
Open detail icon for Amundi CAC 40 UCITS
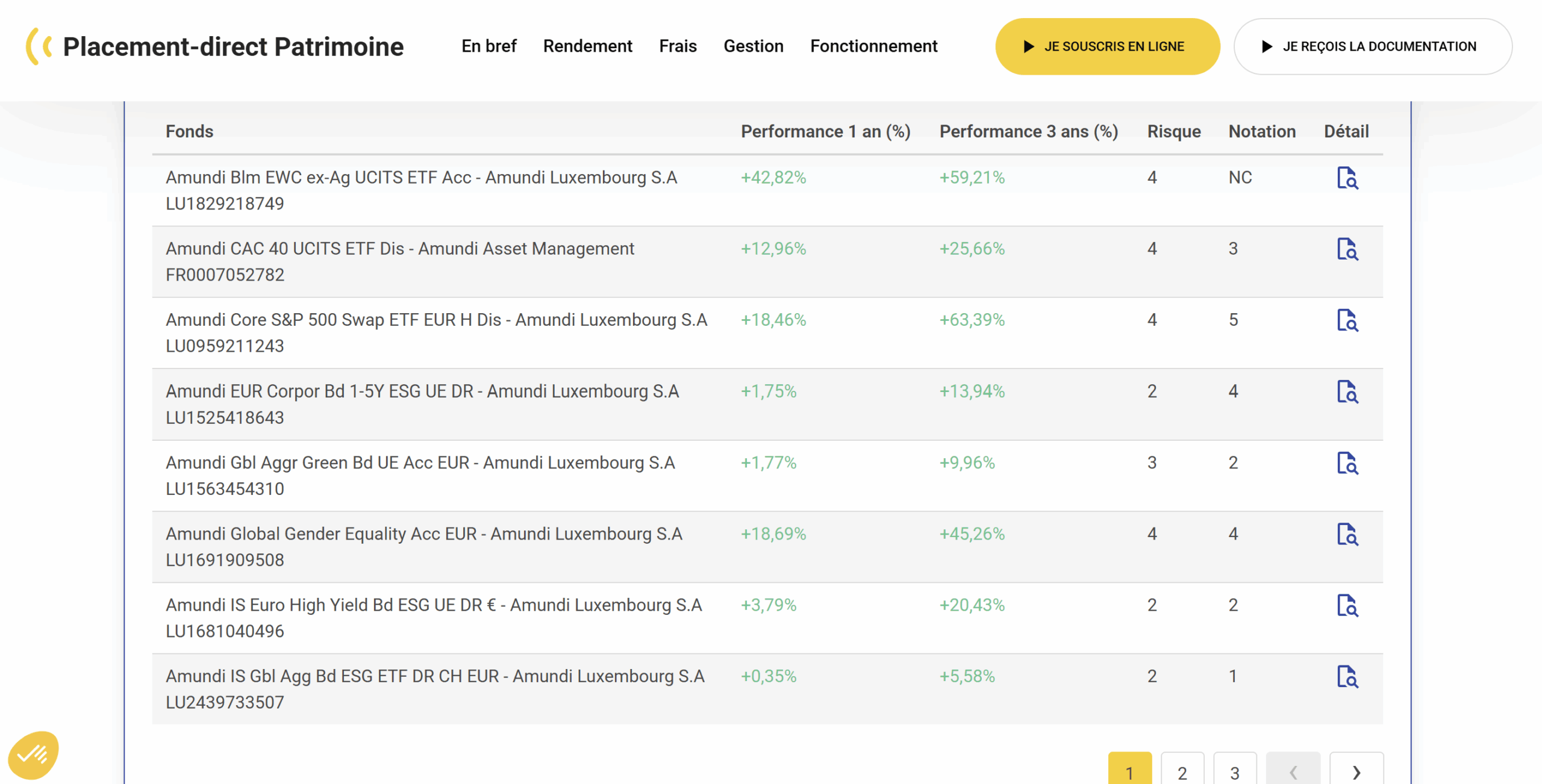click(x=1347, y=249)
